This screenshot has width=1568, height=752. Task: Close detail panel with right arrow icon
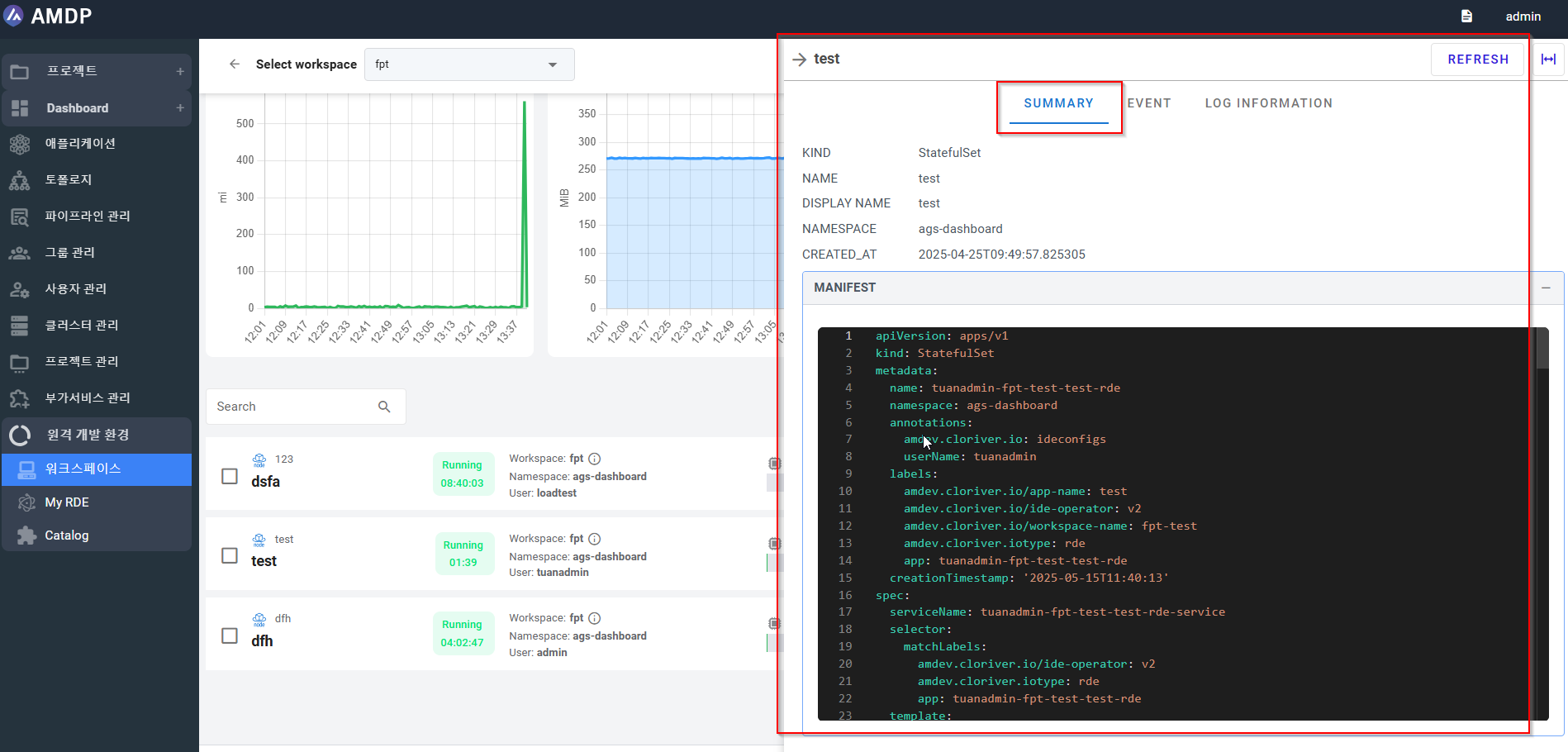[x=799, y=59]
